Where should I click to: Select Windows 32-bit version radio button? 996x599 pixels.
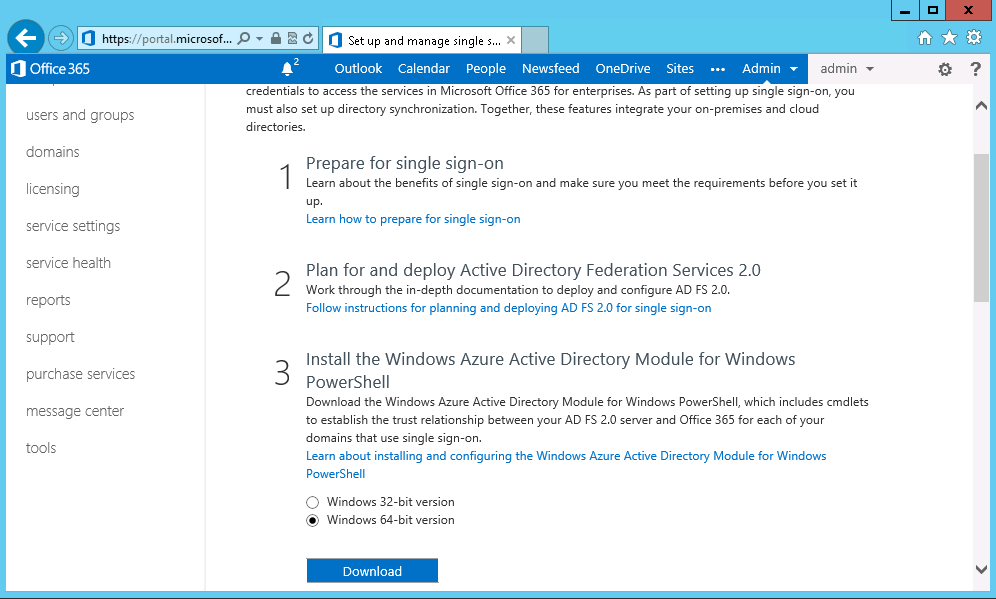(313, 502)
